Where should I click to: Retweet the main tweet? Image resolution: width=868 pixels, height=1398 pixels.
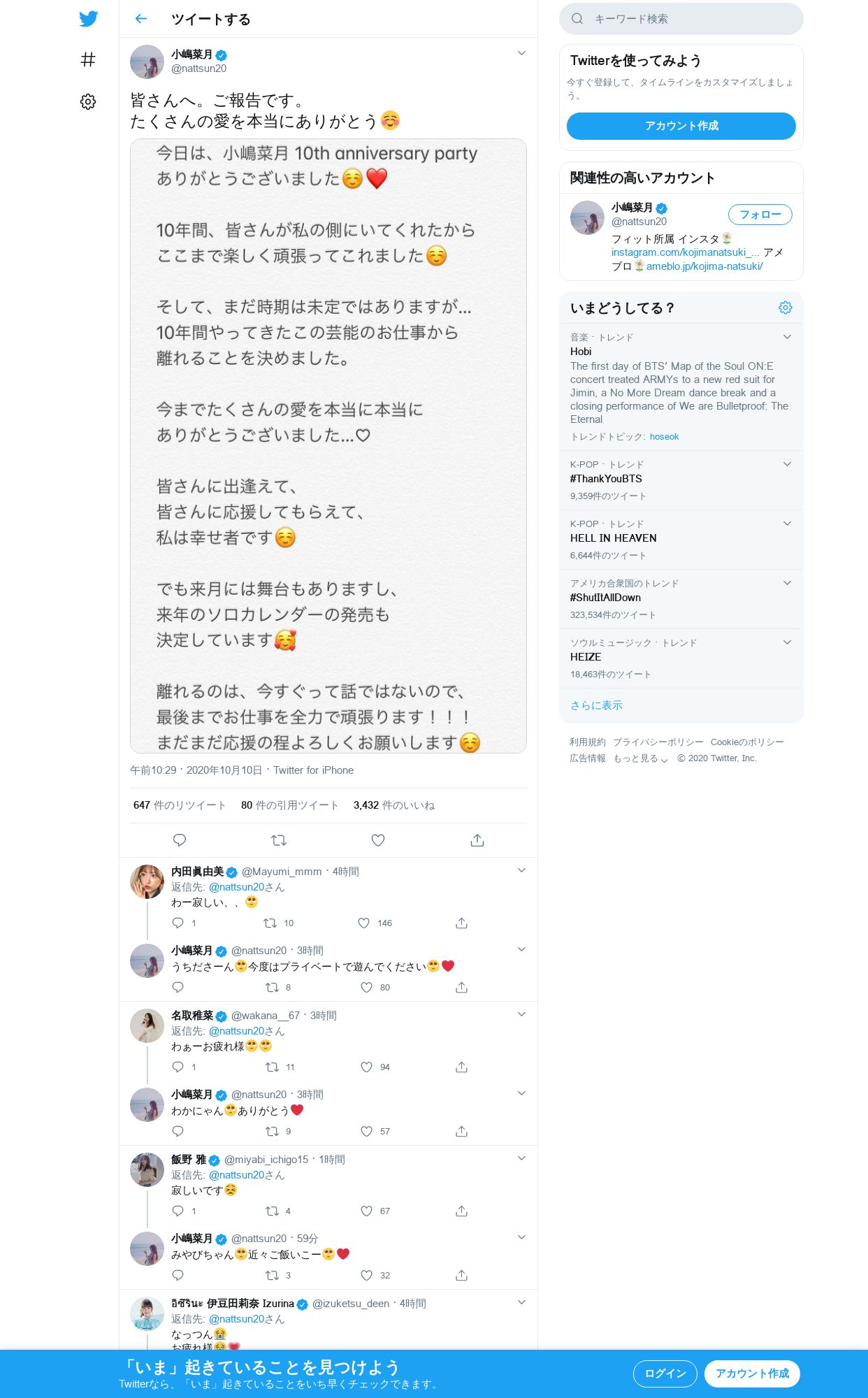[x=279, y=840]
